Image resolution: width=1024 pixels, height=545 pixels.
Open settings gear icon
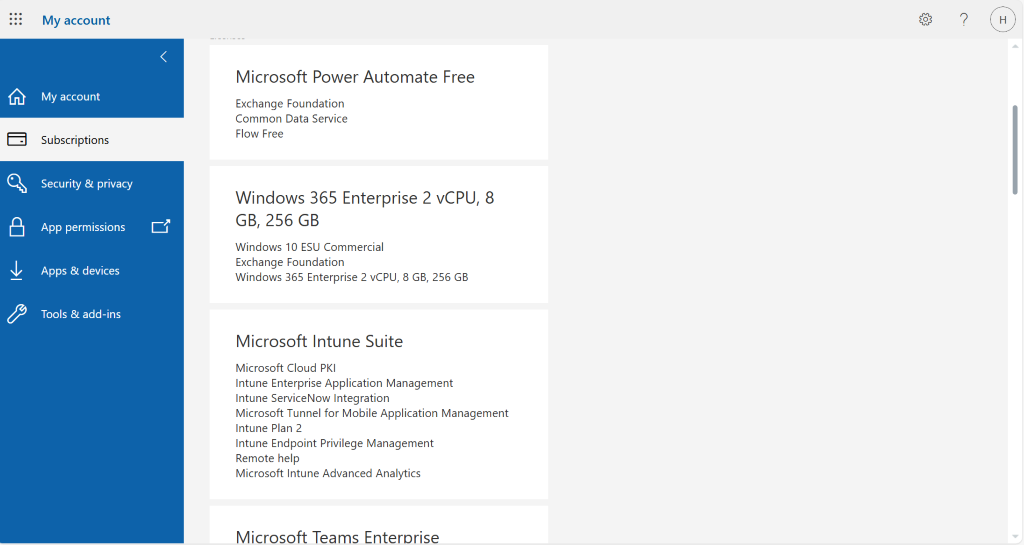pyautogui.click(x=925, y=20)
